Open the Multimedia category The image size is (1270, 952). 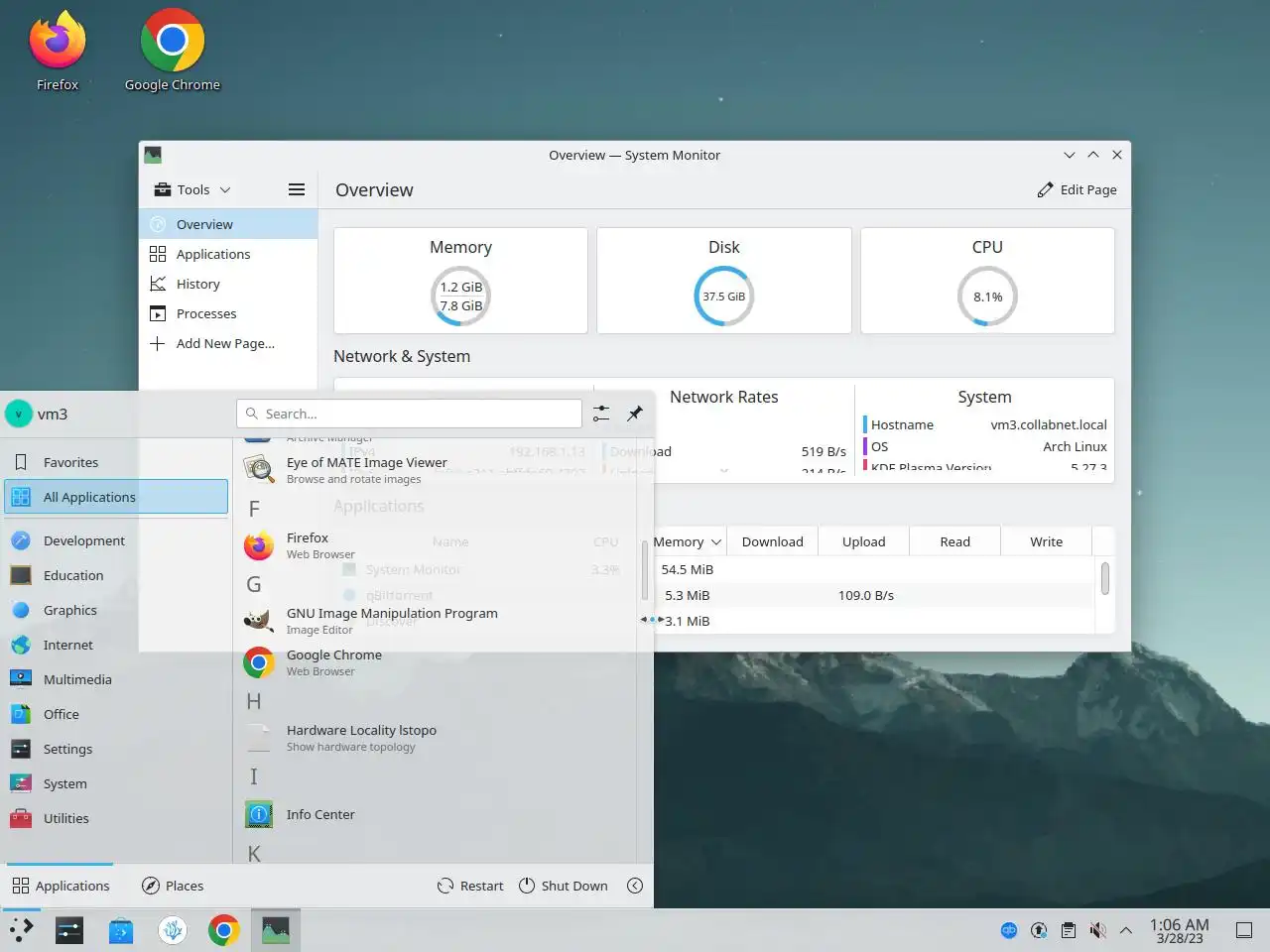(116, 679)
